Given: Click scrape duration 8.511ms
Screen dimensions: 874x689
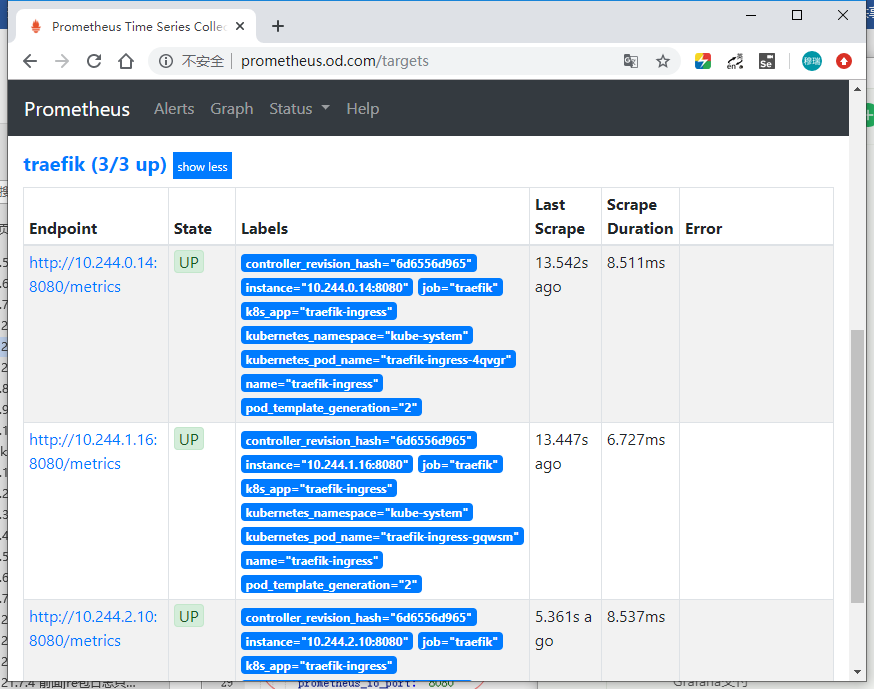Looking at the screenshot, I should click(636, 263).
